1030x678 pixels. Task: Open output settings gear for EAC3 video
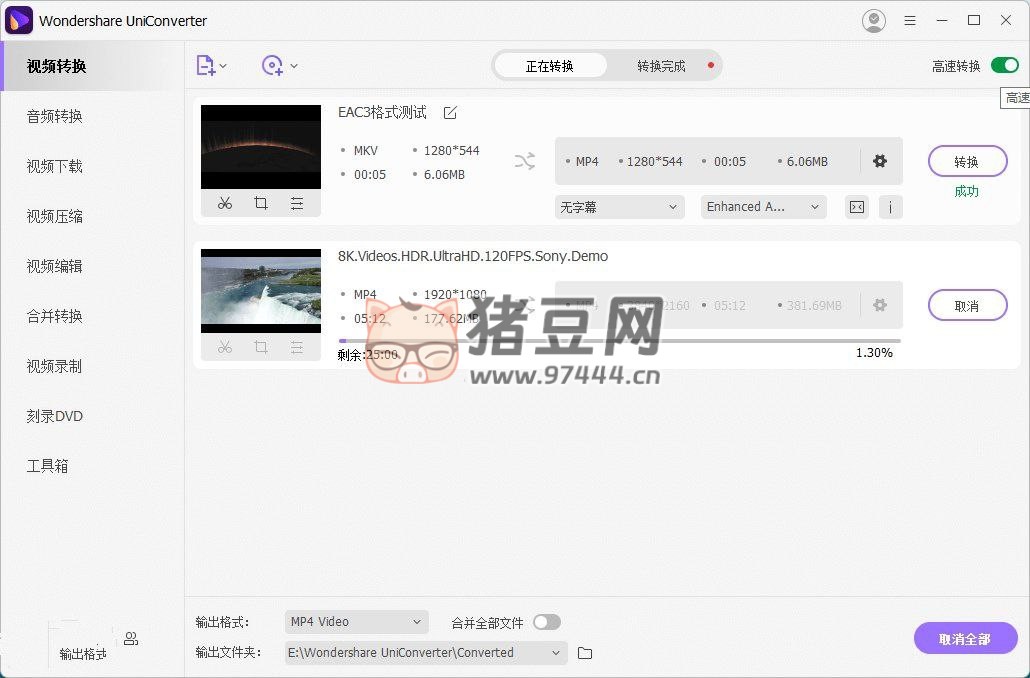pos(880,161)
